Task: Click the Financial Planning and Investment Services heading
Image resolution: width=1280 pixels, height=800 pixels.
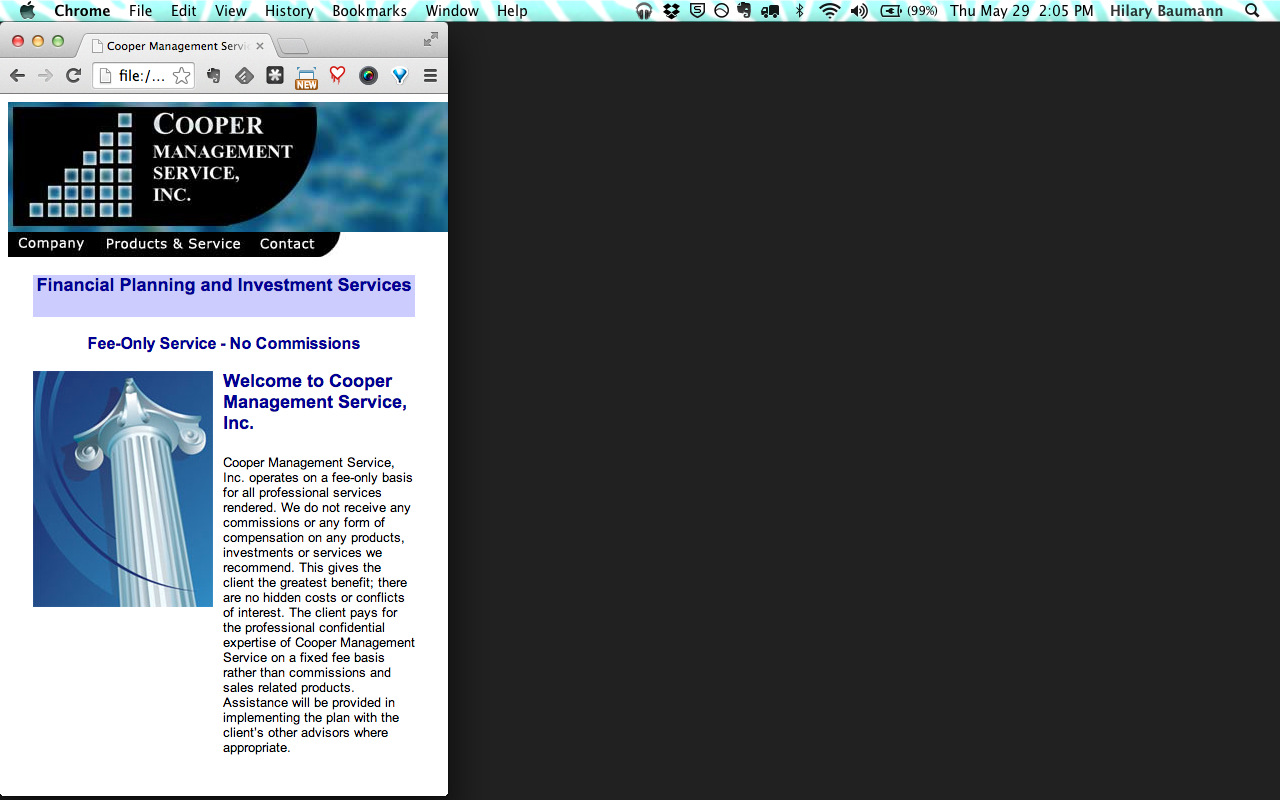Action: click(224, 285)
